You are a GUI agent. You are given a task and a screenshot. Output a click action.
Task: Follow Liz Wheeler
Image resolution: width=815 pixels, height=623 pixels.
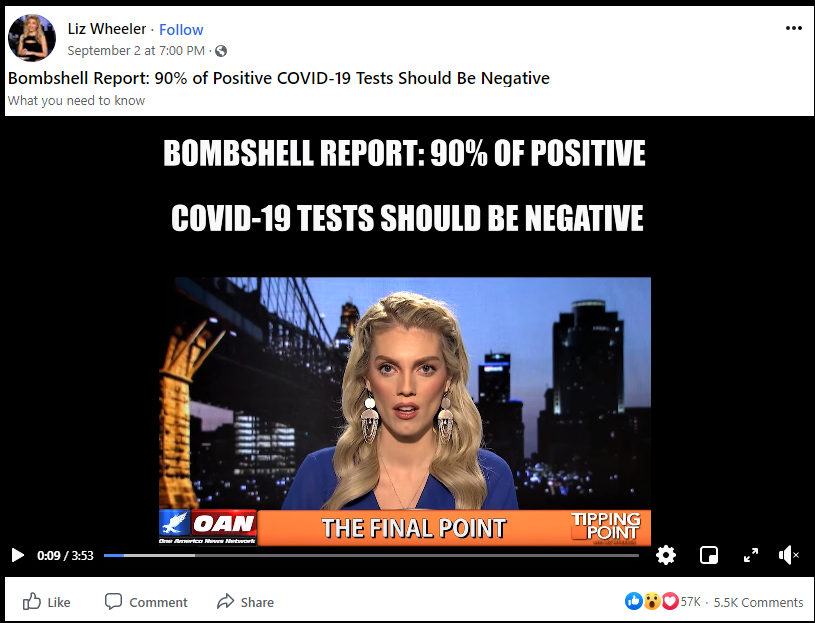coord(181,30)
